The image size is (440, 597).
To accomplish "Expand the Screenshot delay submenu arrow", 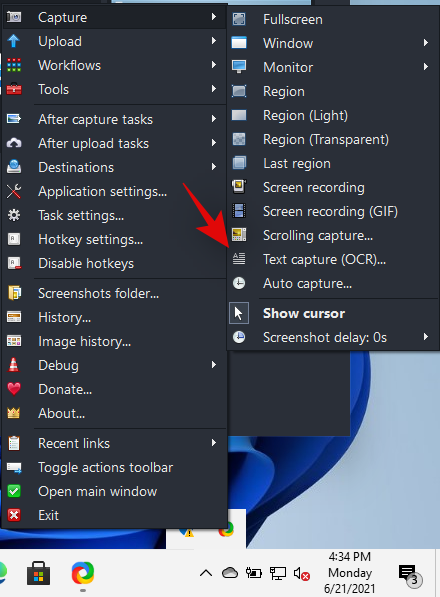I will [x=426, y=336].
